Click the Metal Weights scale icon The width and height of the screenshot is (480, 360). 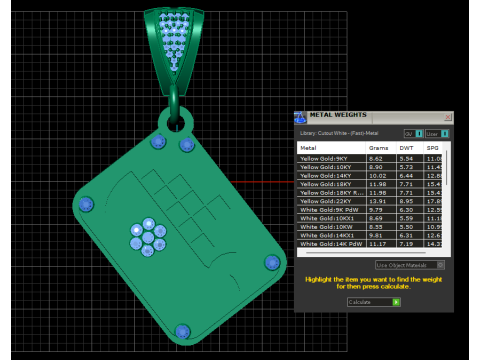pos(300,117)
